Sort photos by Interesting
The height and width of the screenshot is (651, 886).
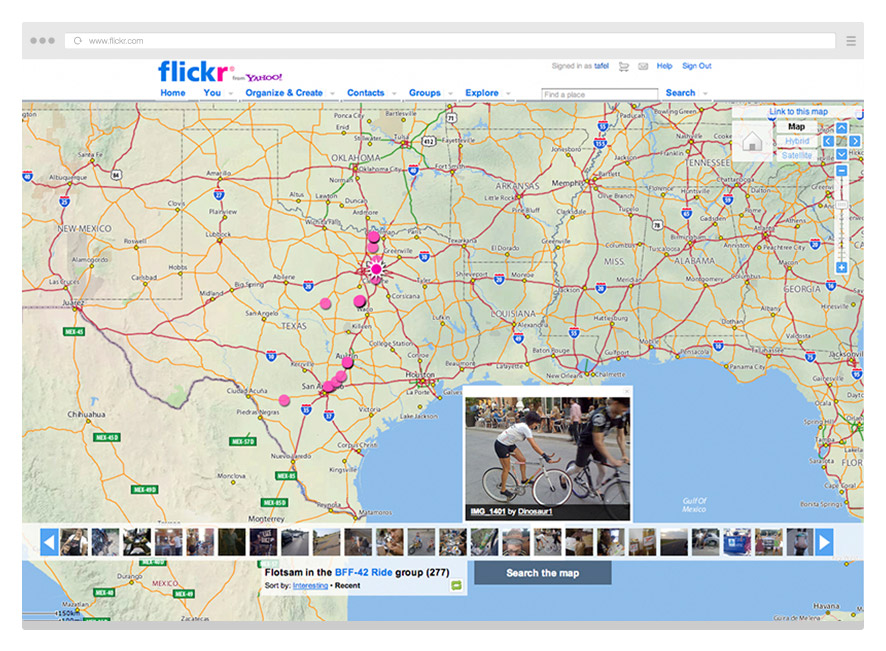[310, 585]
